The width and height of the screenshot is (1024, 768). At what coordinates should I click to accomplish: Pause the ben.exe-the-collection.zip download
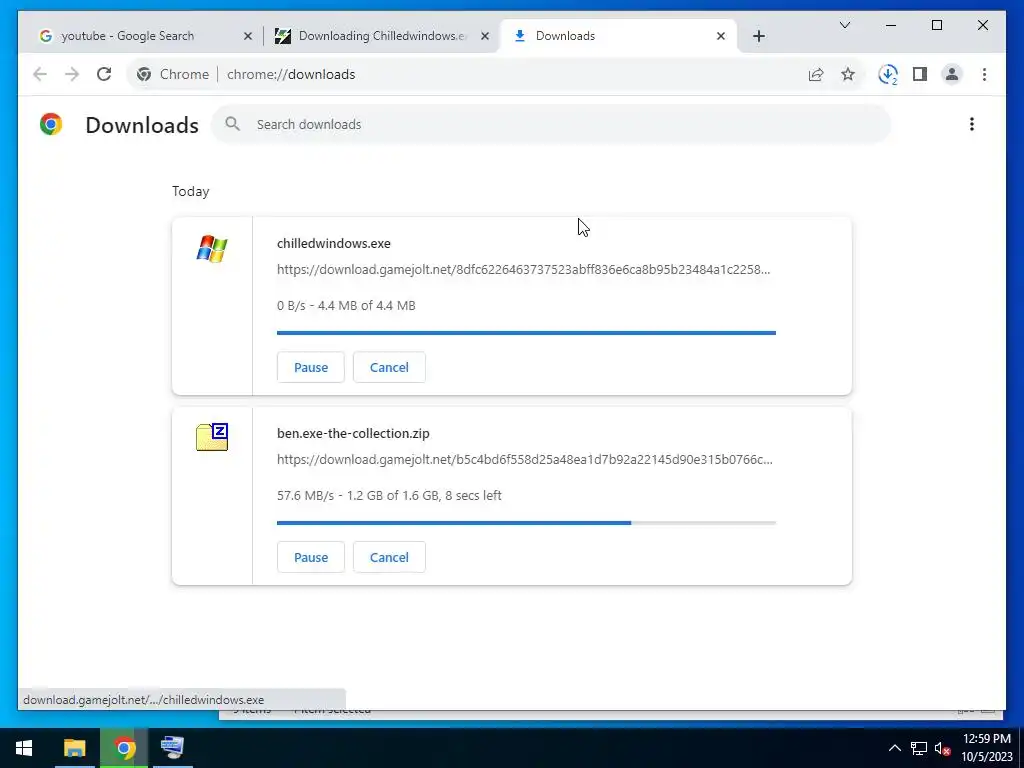311,557
